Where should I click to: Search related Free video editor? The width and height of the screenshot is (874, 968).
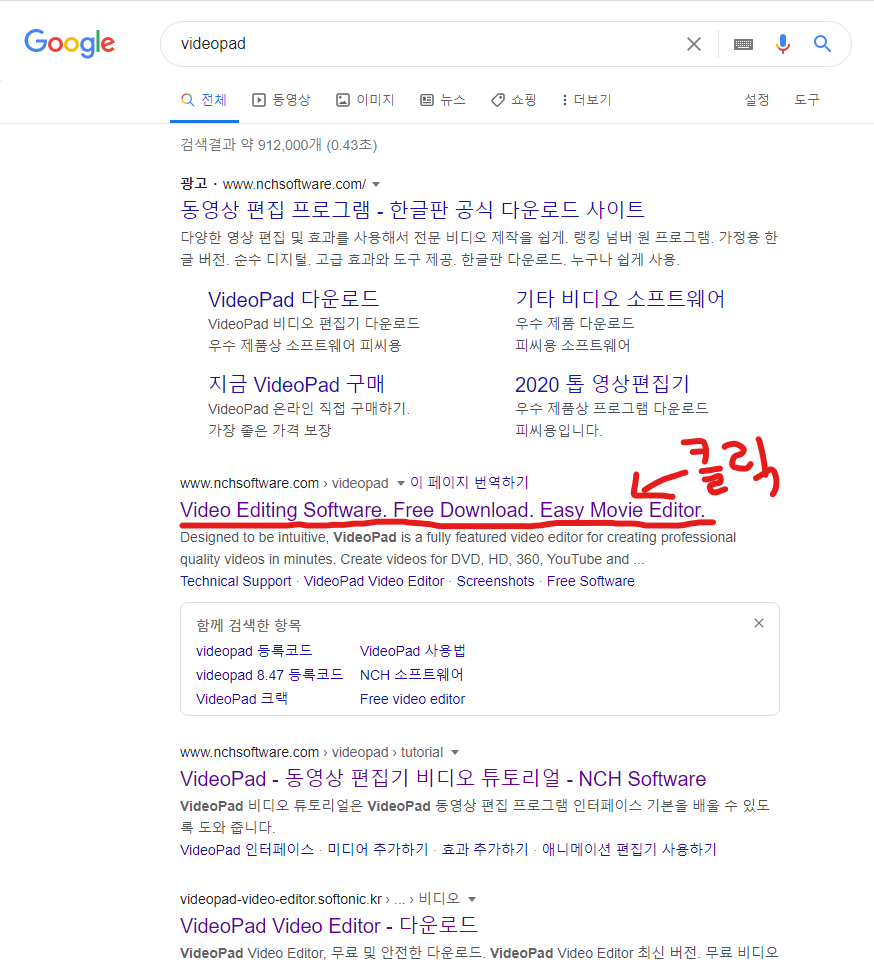point(412,699)
